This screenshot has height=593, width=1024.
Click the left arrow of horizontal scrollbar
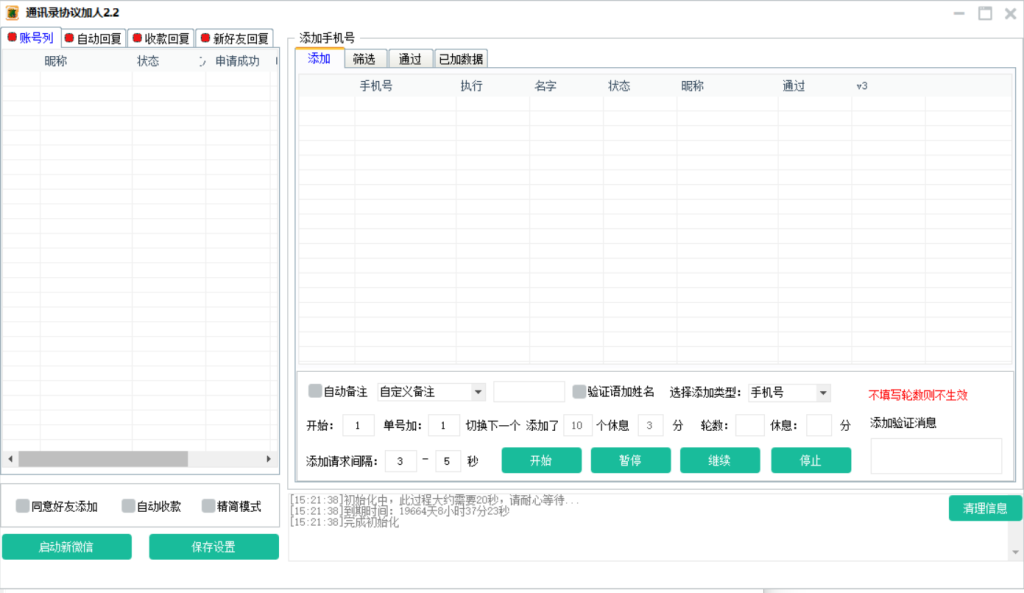click(11, 459)
